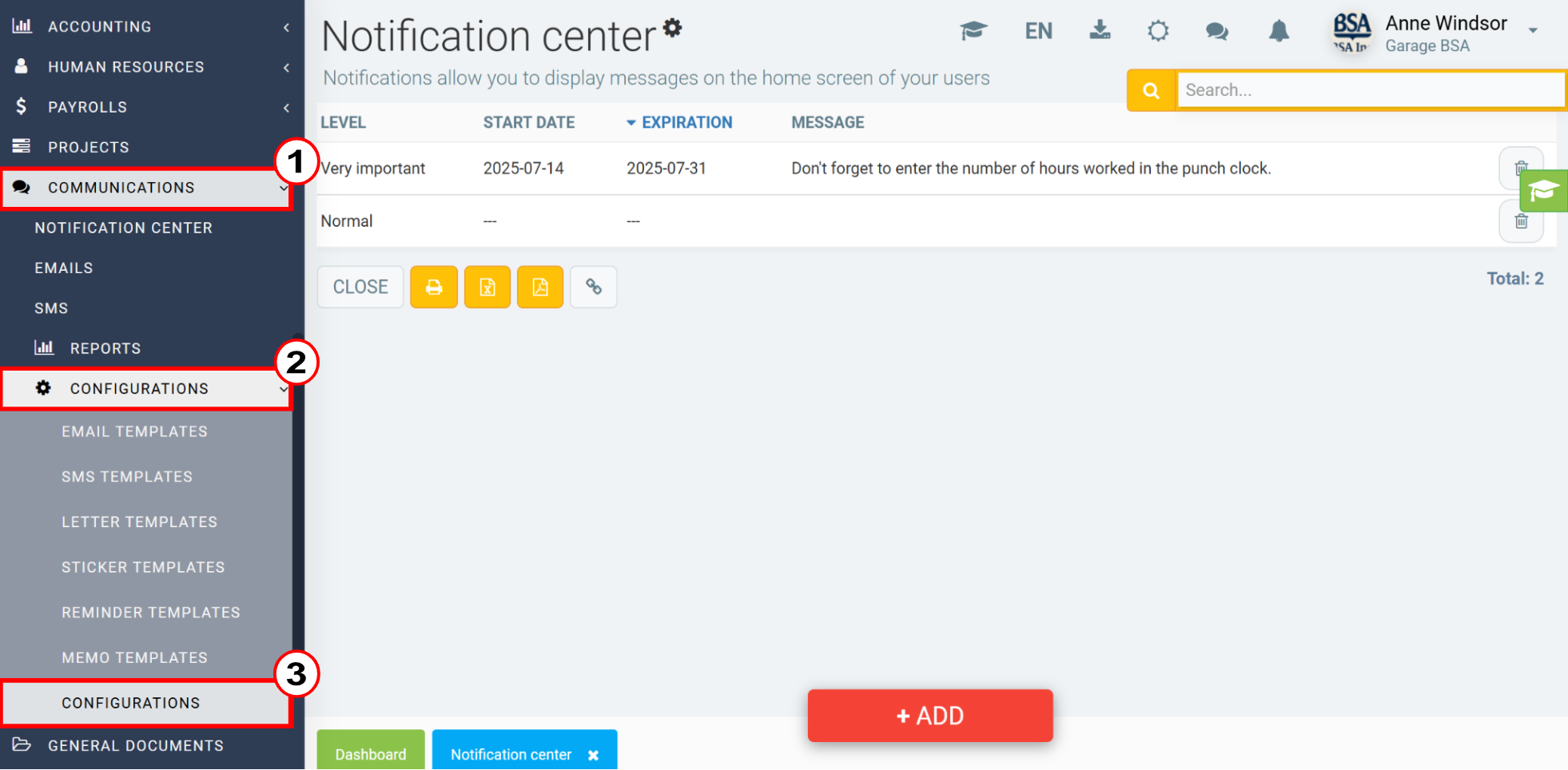The image size is (1568, 770).
Task: Click CLOSE to exit the notification list
Action: coord(360,286)
